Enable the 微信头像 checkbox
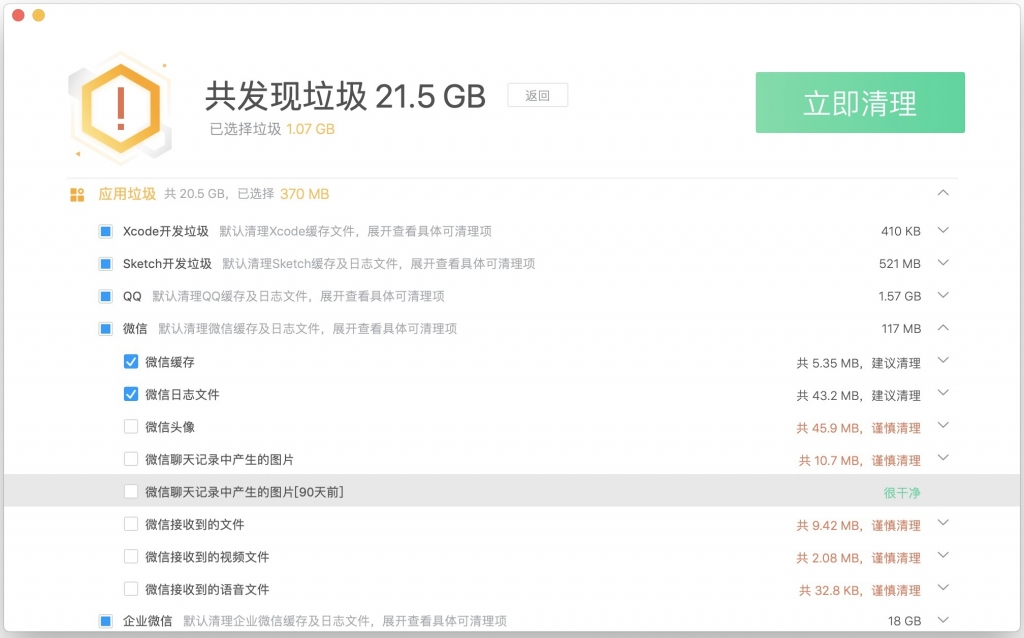 point(130,426)
